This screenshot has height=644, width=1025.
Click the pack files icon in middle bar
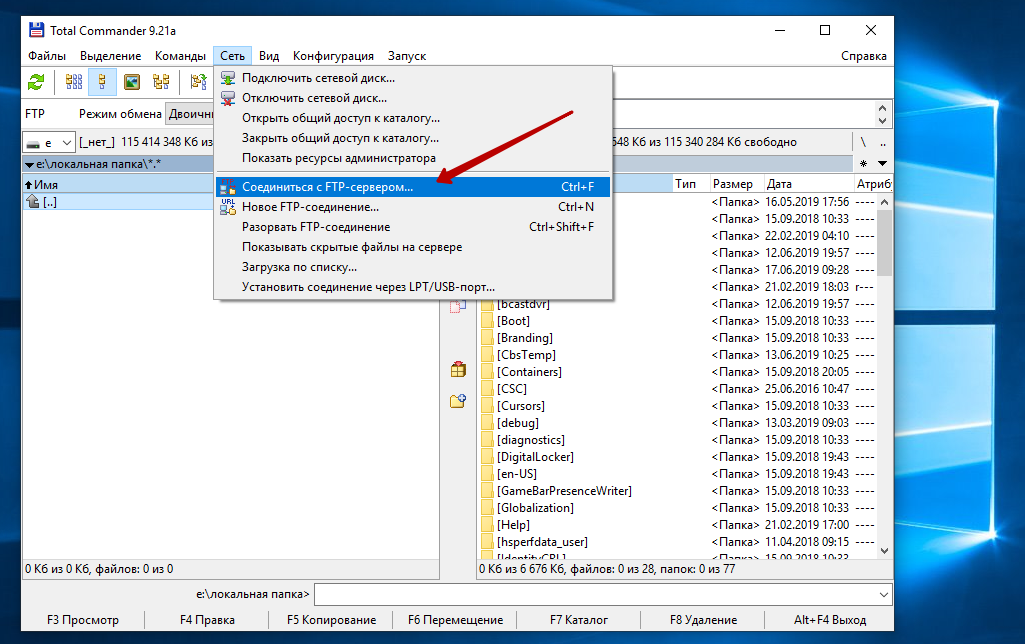(x=458, y=369)
